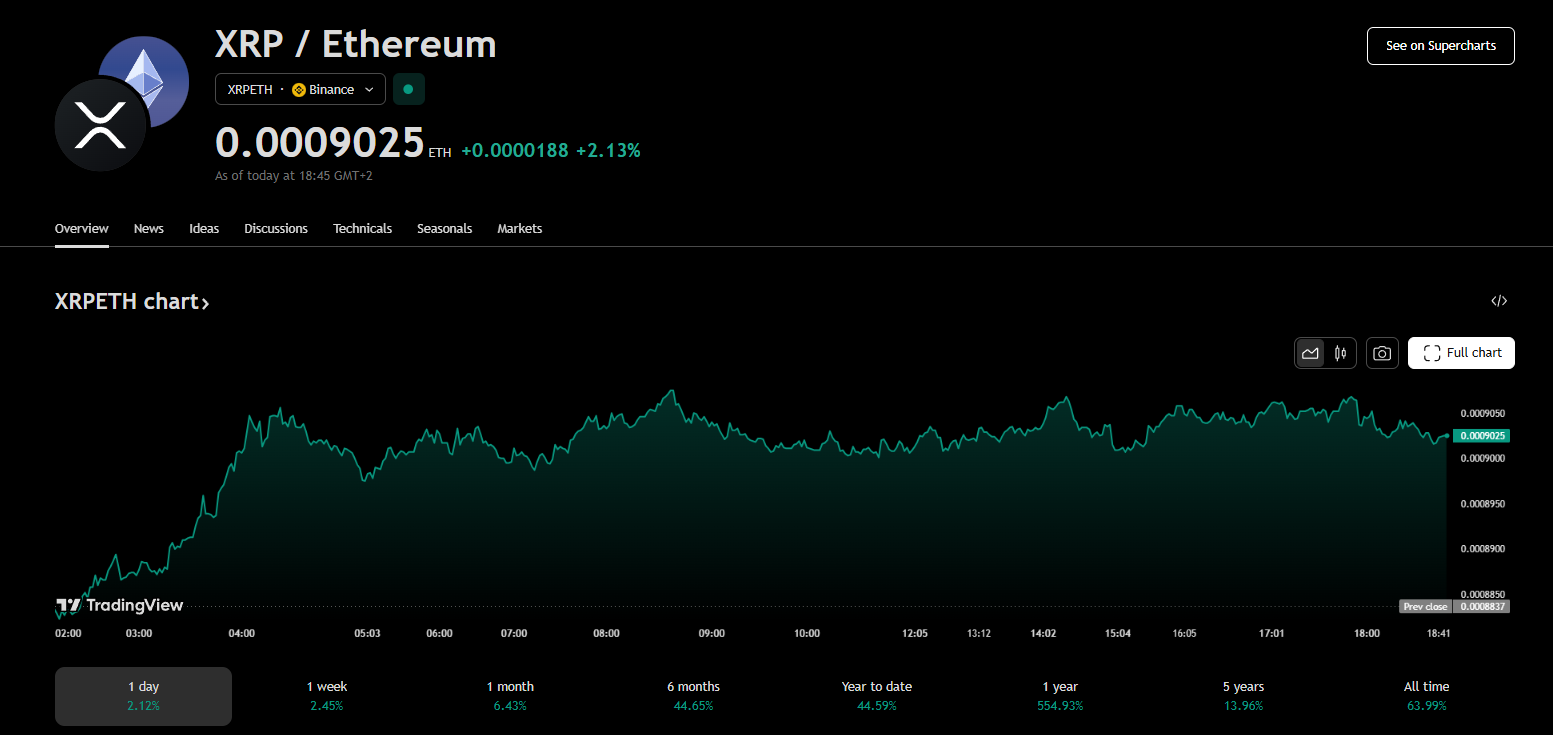Screen dimensions: 1553x735
Task: Click the current price label 0.0009025 on axis
Action: coord(1481,436)
